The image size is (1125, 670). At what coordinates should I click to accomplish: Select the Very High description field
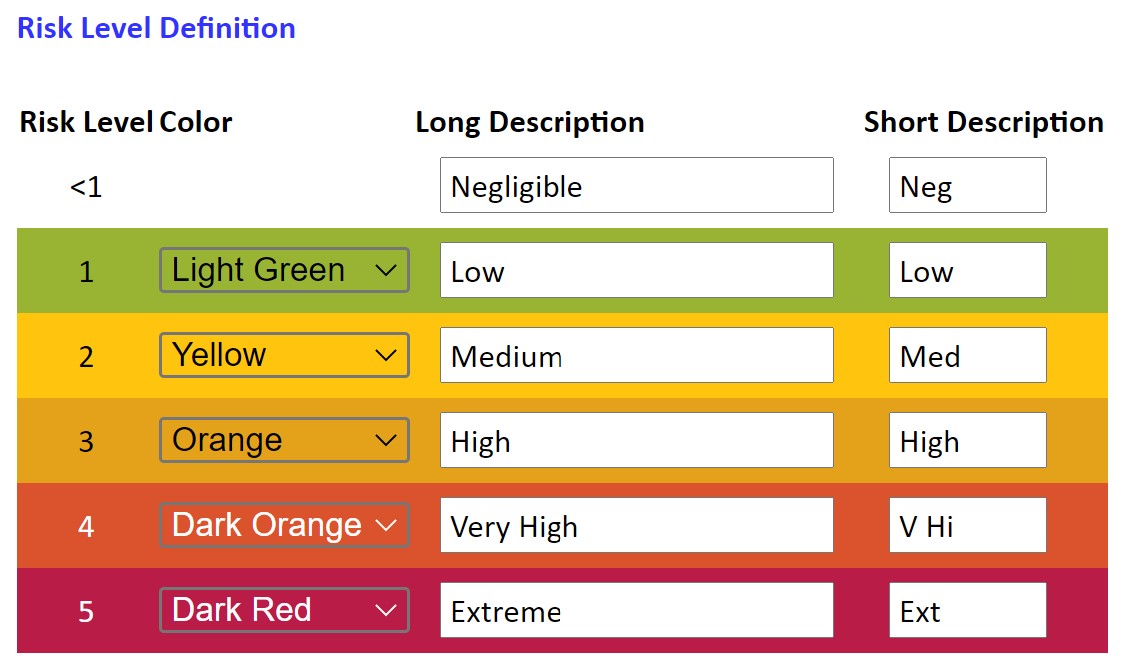tap(636, 525)
